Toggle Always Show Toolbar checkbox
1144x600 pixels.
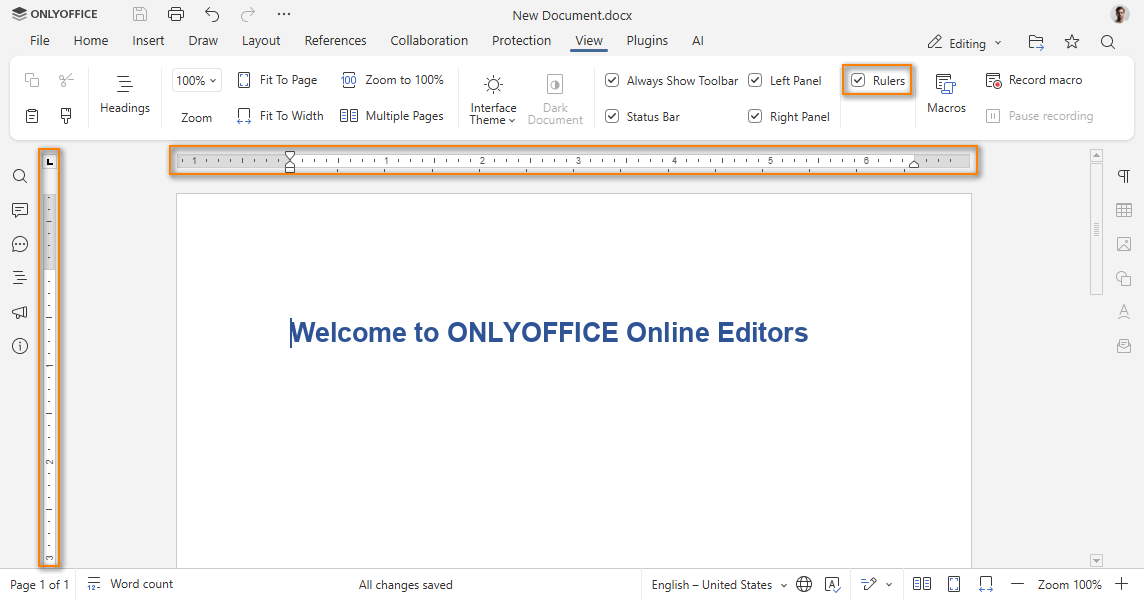[x=612, y=80]
